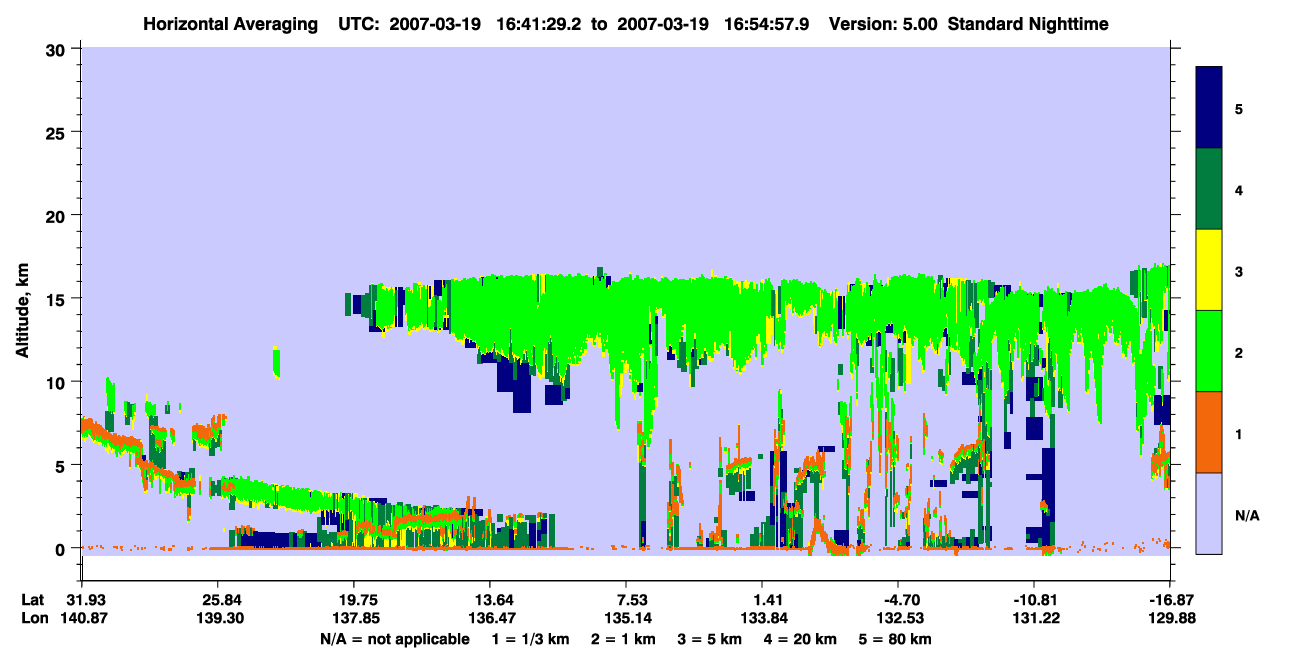Click the dark blue colorbar segment labeled 5
The image size is (1300, 667).
1209,108
